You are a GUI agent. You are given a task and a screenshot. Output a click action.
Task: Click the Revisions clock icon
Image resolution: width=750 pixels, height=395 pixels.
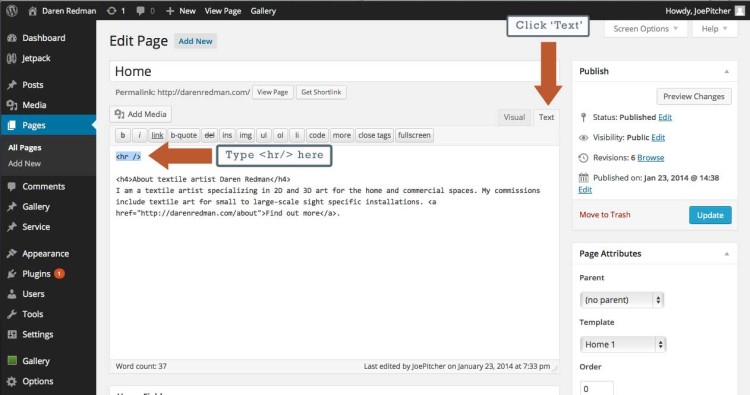pyautogui.click(x=583, y=158)
